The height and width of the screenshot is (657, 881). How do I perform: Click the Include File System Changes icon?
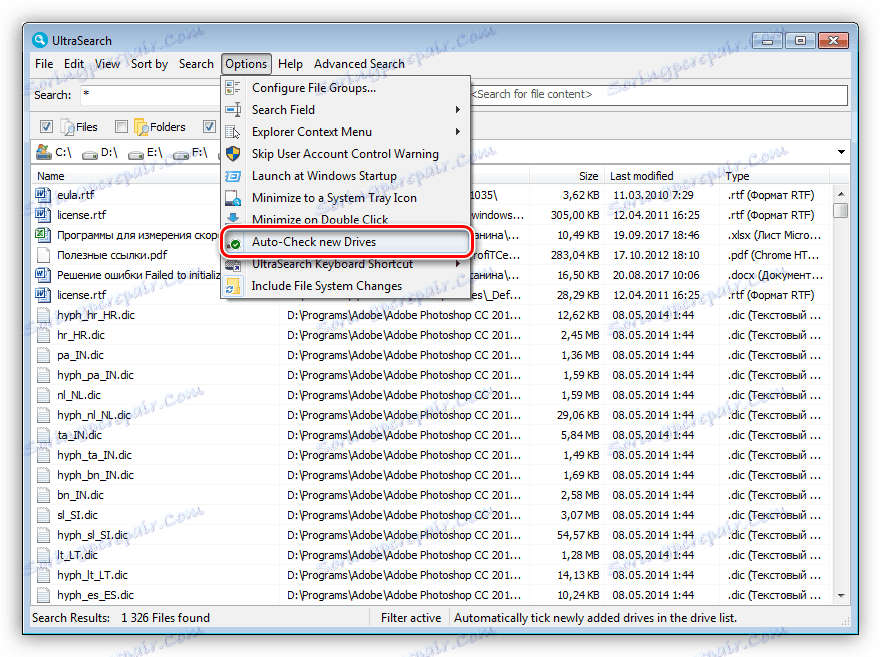tap(233, 286)
